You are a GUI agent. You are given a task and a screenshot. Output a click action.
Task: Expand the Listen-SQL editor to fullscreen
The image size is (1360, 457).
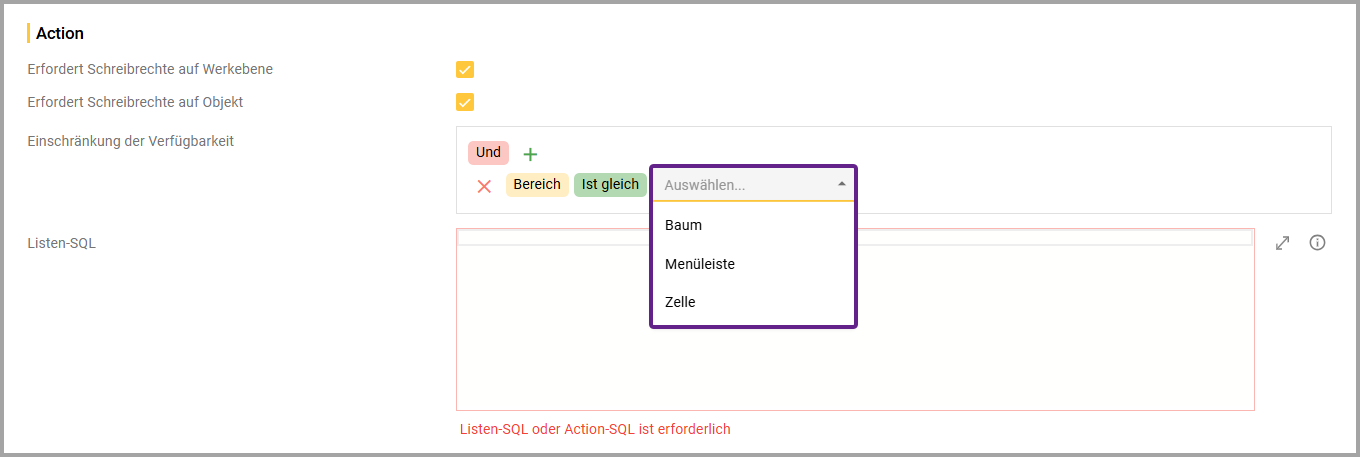coord(1283,243)
